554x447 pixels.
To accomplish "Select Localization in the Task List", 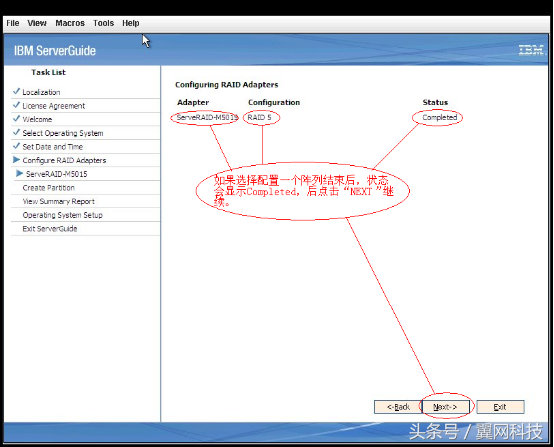I will 41,92.
